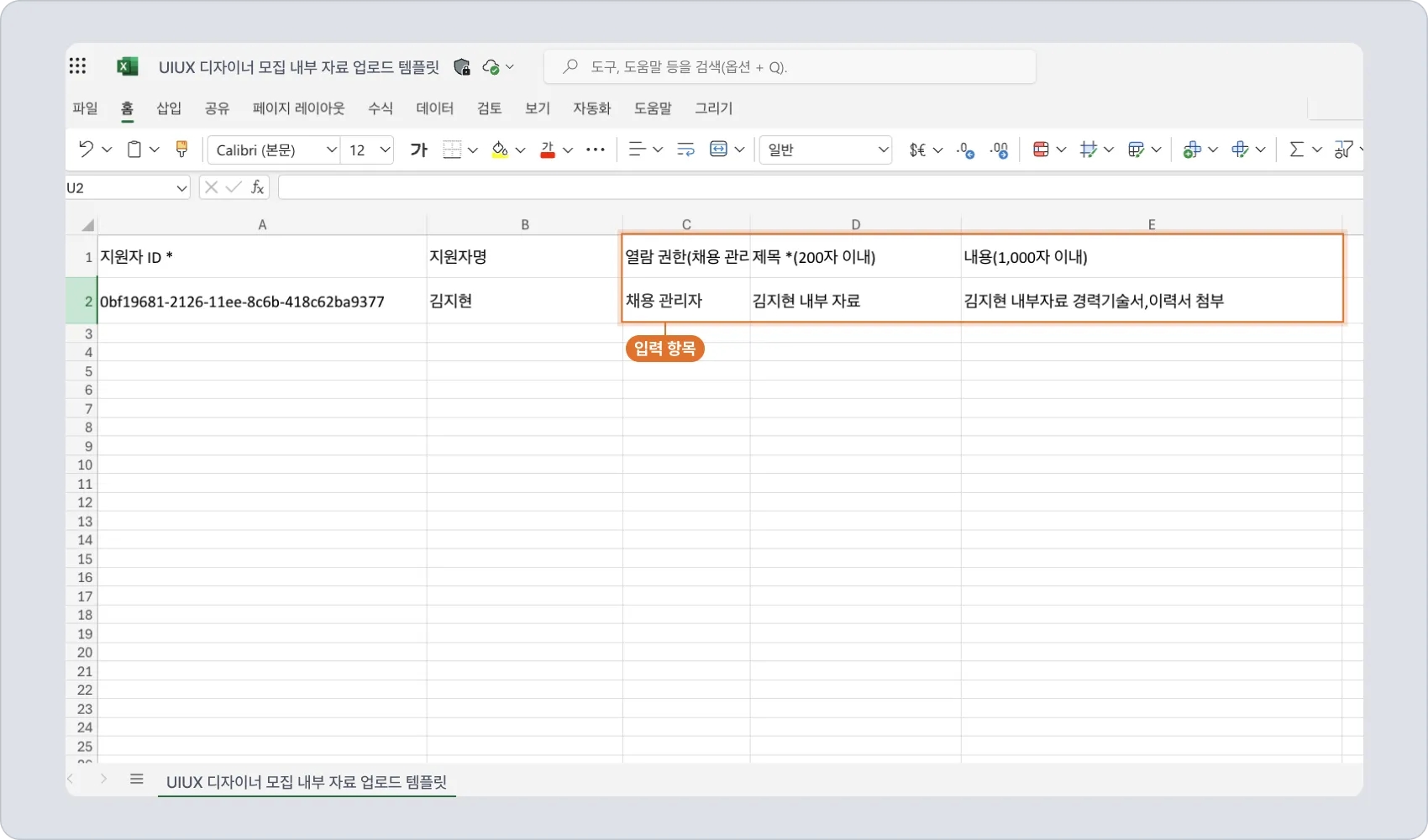This screenshot has height=840, width=1428.
Task: Click the fill color bucket icon
Action: pos(500,150)
